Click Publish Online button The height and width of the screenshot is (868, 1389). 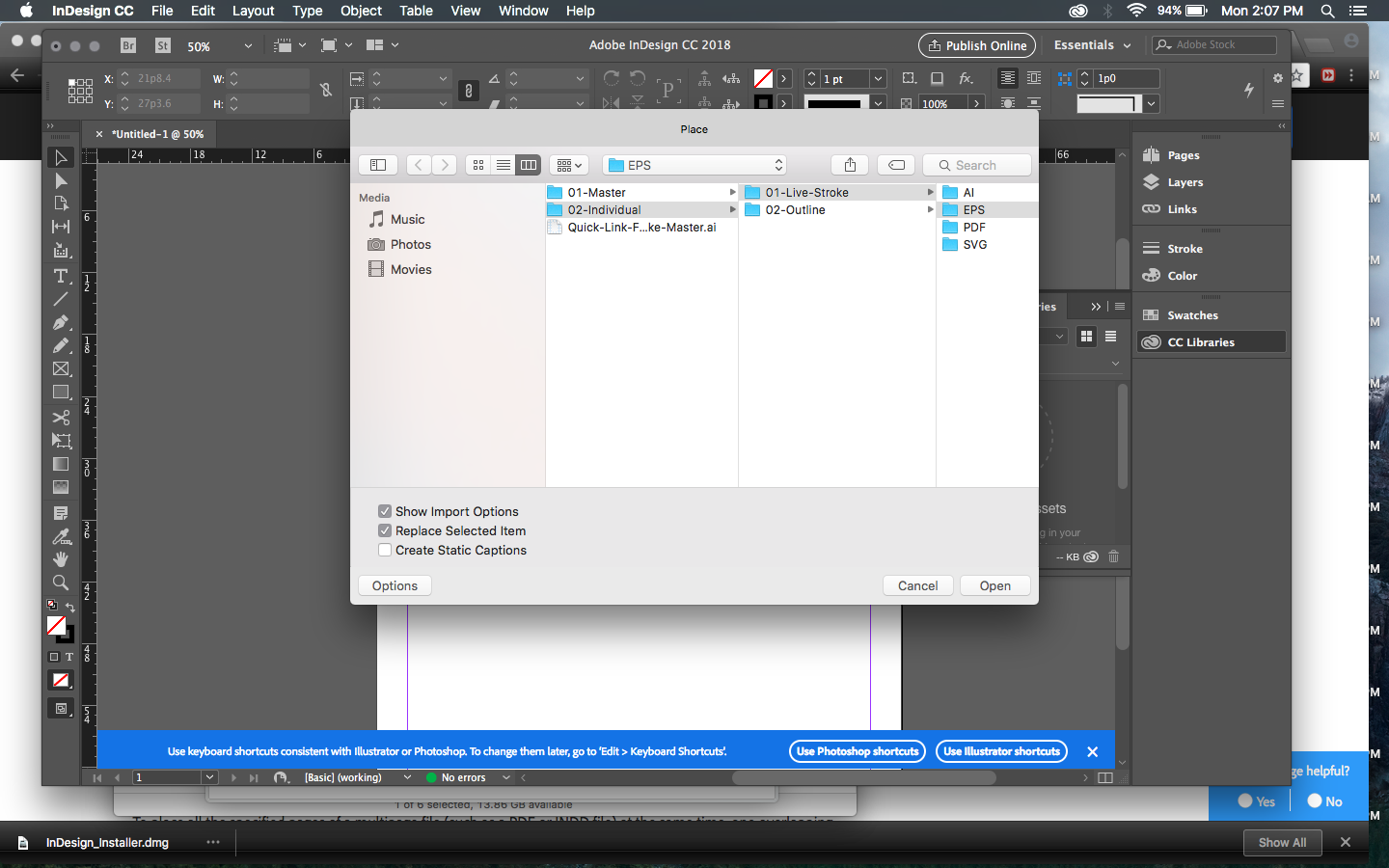point(977,45)
